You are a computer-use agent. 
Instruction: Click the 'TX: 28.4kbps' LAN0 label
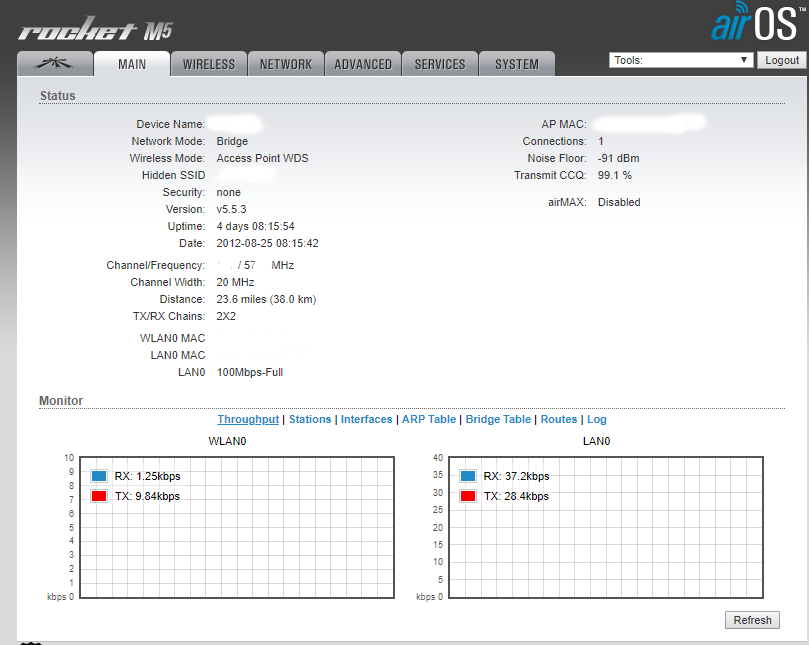pos(516,496)
